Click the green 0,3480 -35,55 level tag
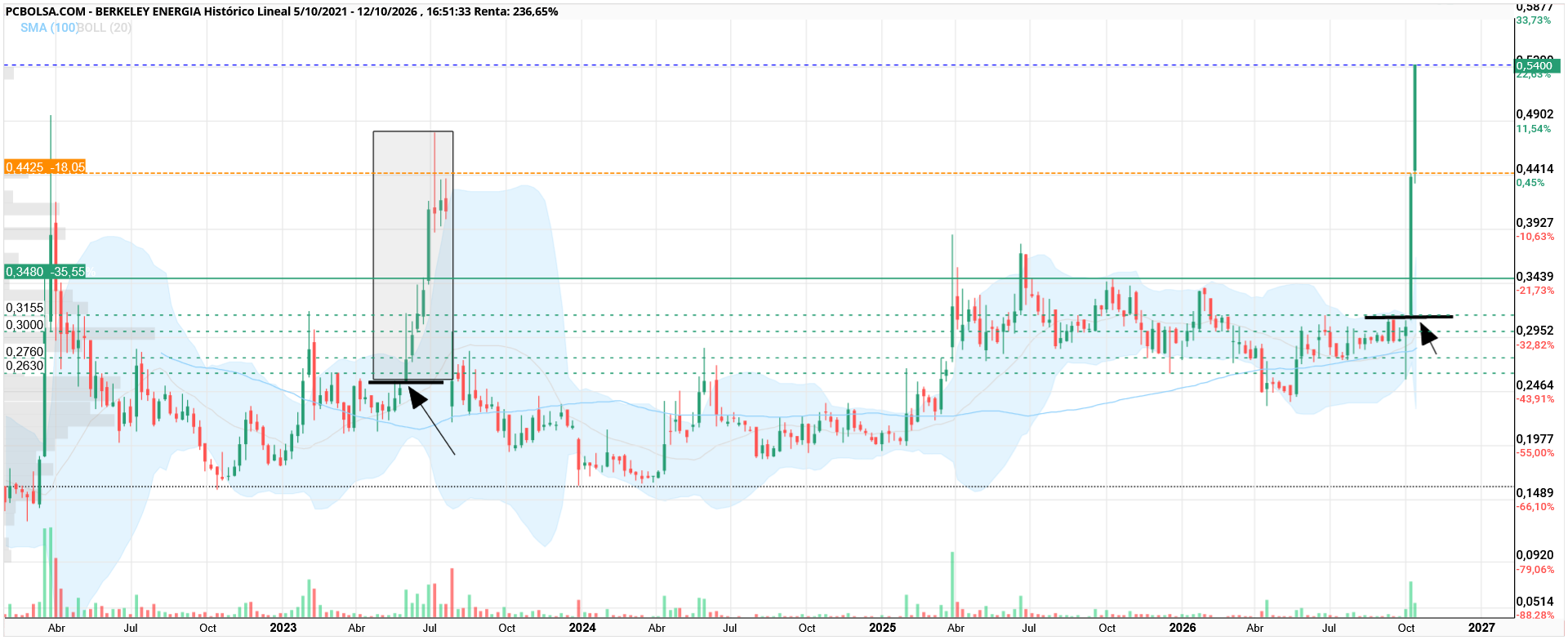 point(45,272)
